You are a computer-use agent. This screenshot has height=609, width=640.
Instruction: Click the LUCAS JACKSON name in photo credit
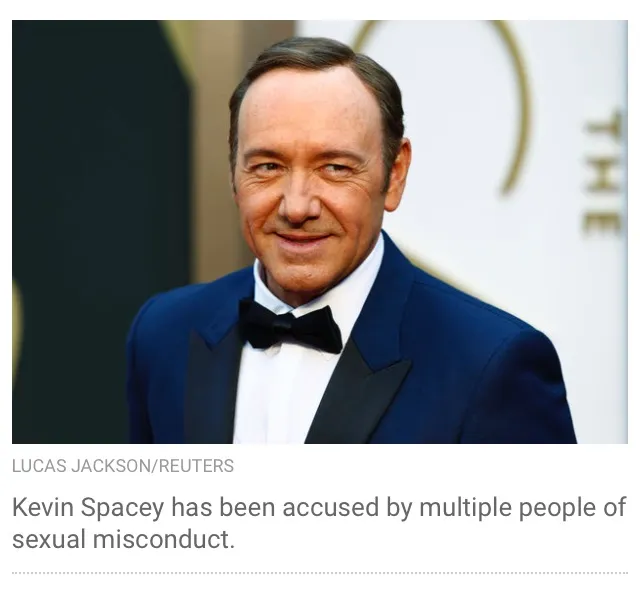coord(82,466)
